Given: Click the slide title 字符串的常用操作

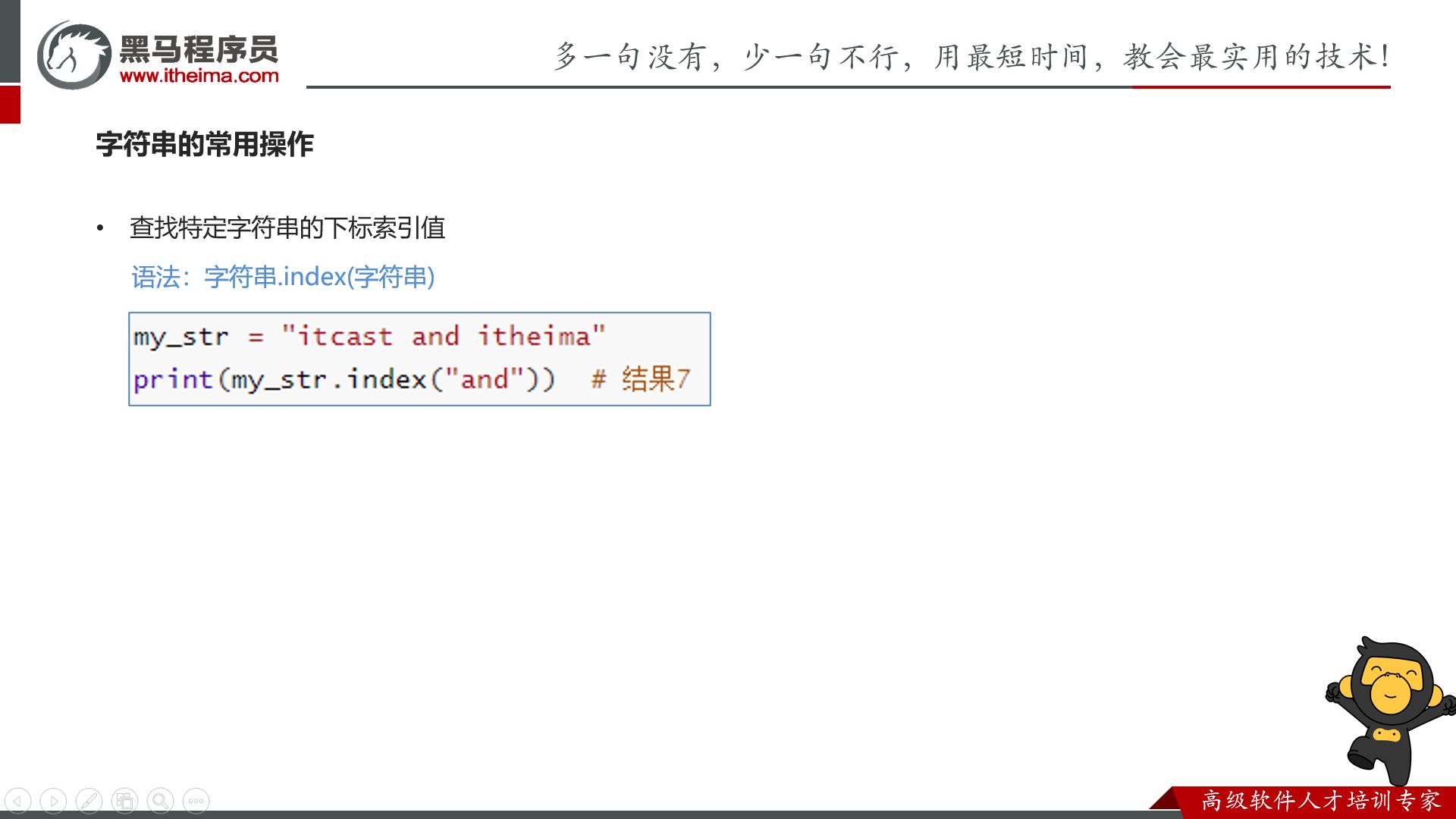Looking at the screenshot, I should [205, 144].
